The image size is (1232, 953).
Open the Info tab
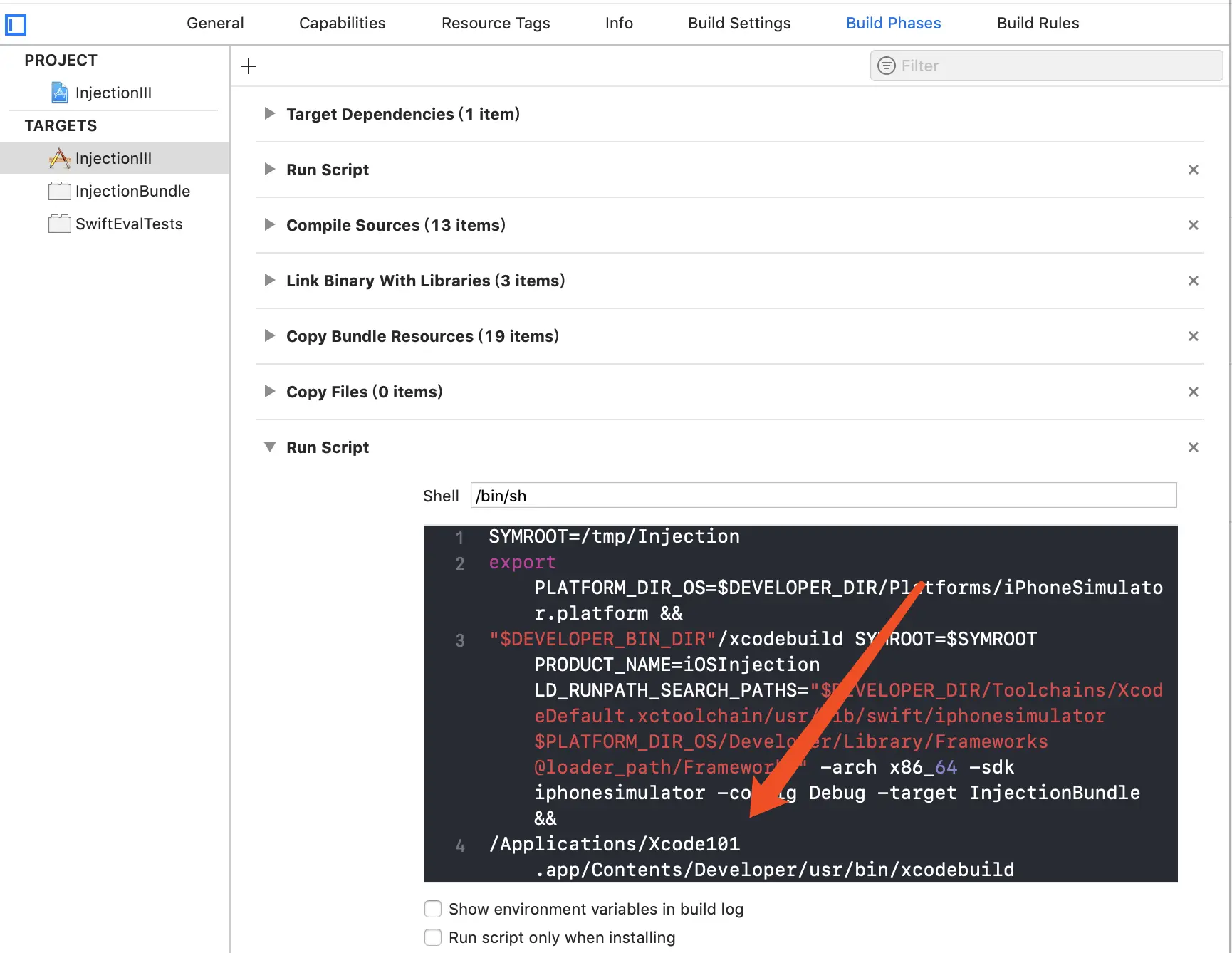[619, 23]
